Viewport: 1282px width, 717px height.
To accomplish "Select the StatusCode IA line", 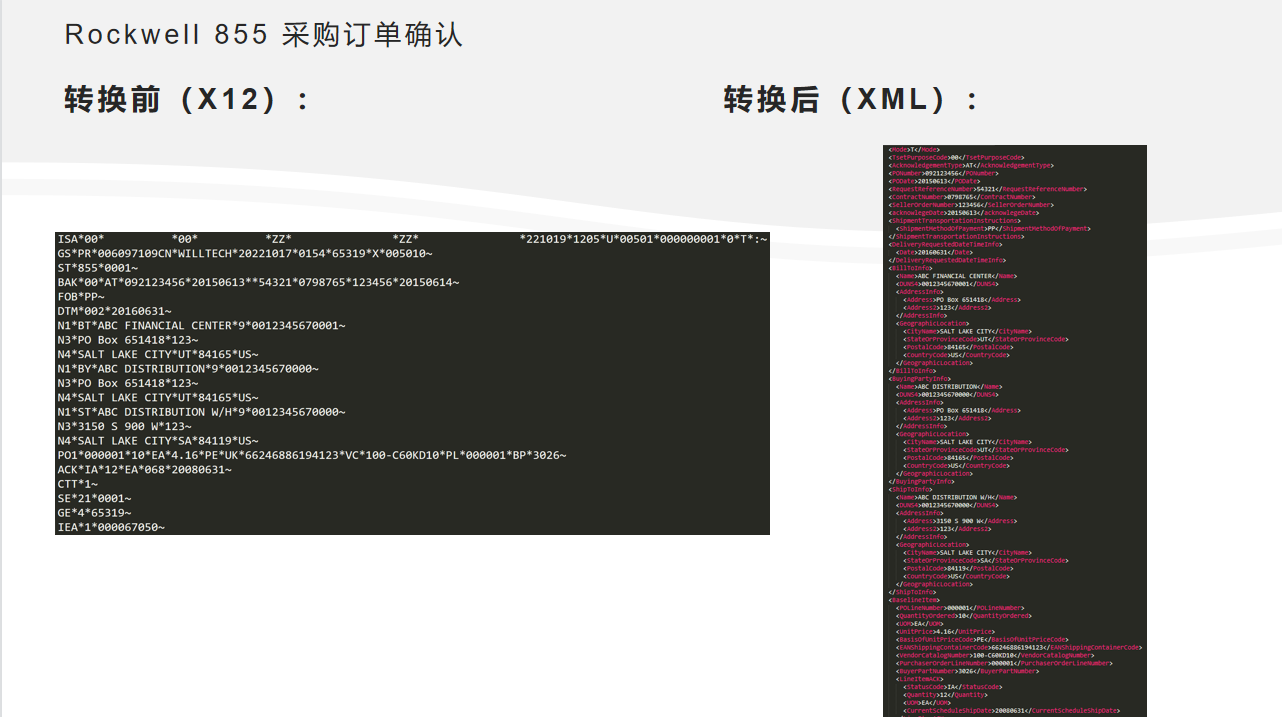I will click(x=952, y=687).
